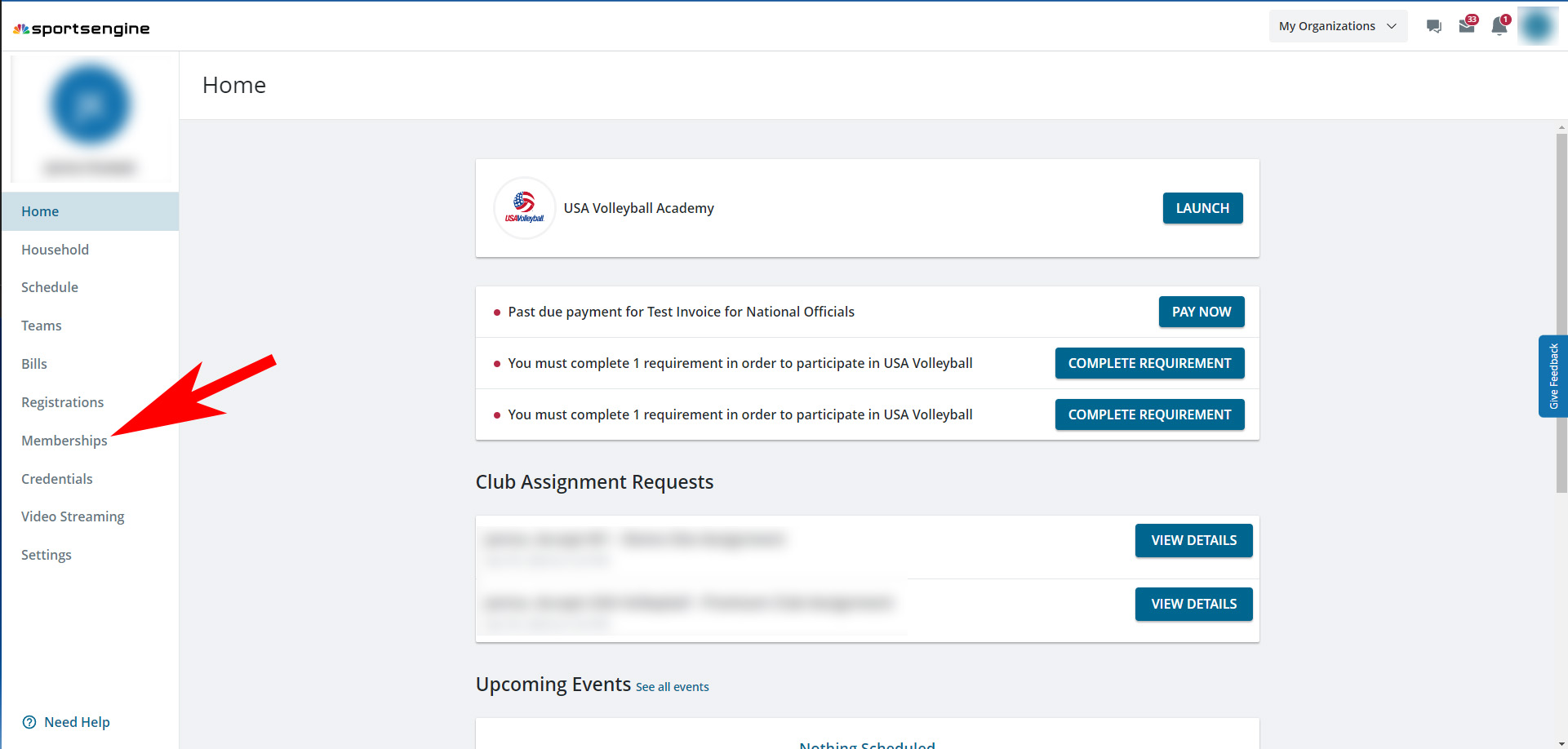
Task: Select Video Streaming from sidebar
Action: 73,516
